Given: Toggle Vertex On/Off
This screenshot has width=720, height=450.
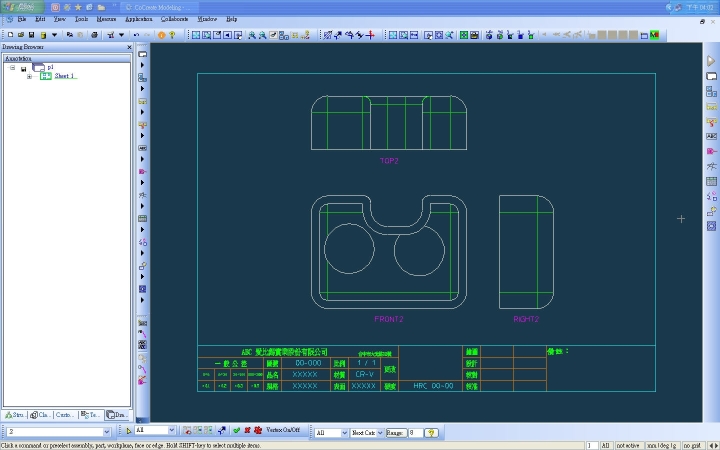Looking at the screenshot, I should (x=283, y=430).
